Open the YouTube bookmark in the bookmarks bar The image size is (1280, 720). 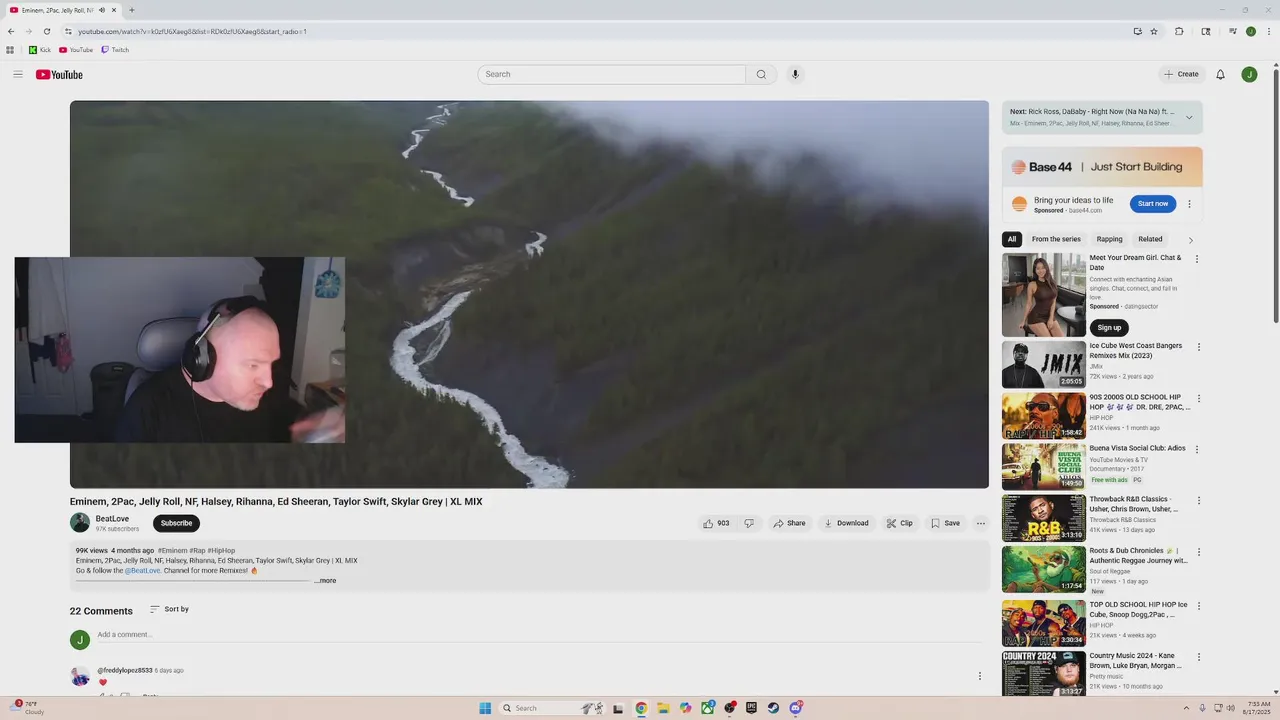point(76,50)
